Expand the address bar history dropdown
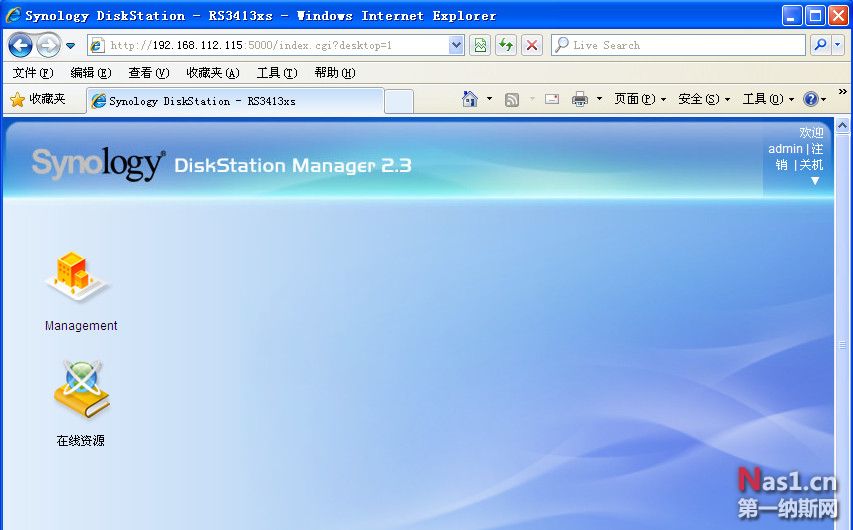Screen dimensions: 853x530 (456, 45)
